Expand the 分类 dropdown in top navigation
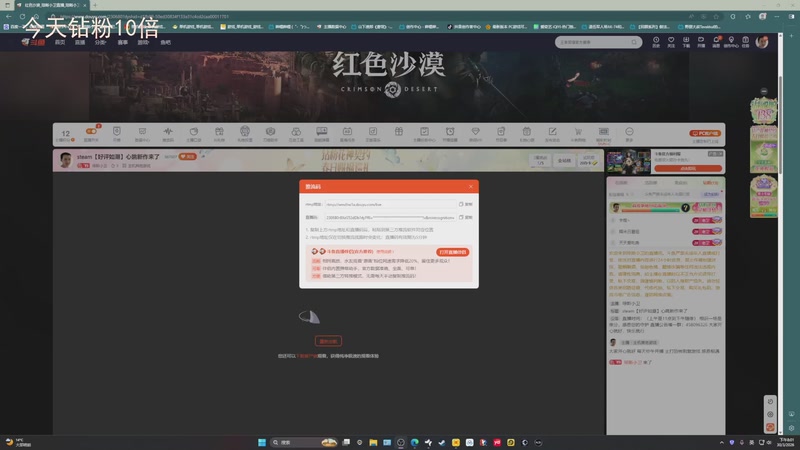800x450 pixels. point(100,42)
